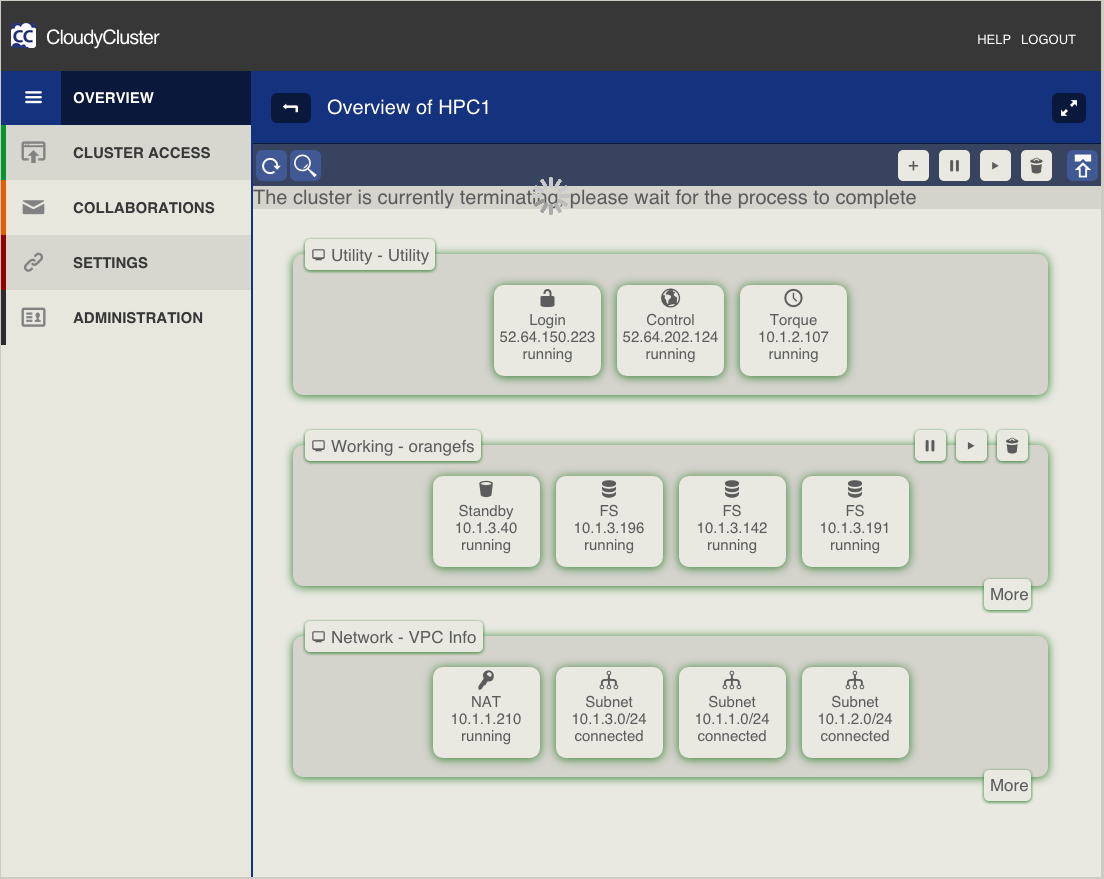Click the back arrow beside Overview of HPC1
The image size is (1104, 879).
[x=291, y=108]
